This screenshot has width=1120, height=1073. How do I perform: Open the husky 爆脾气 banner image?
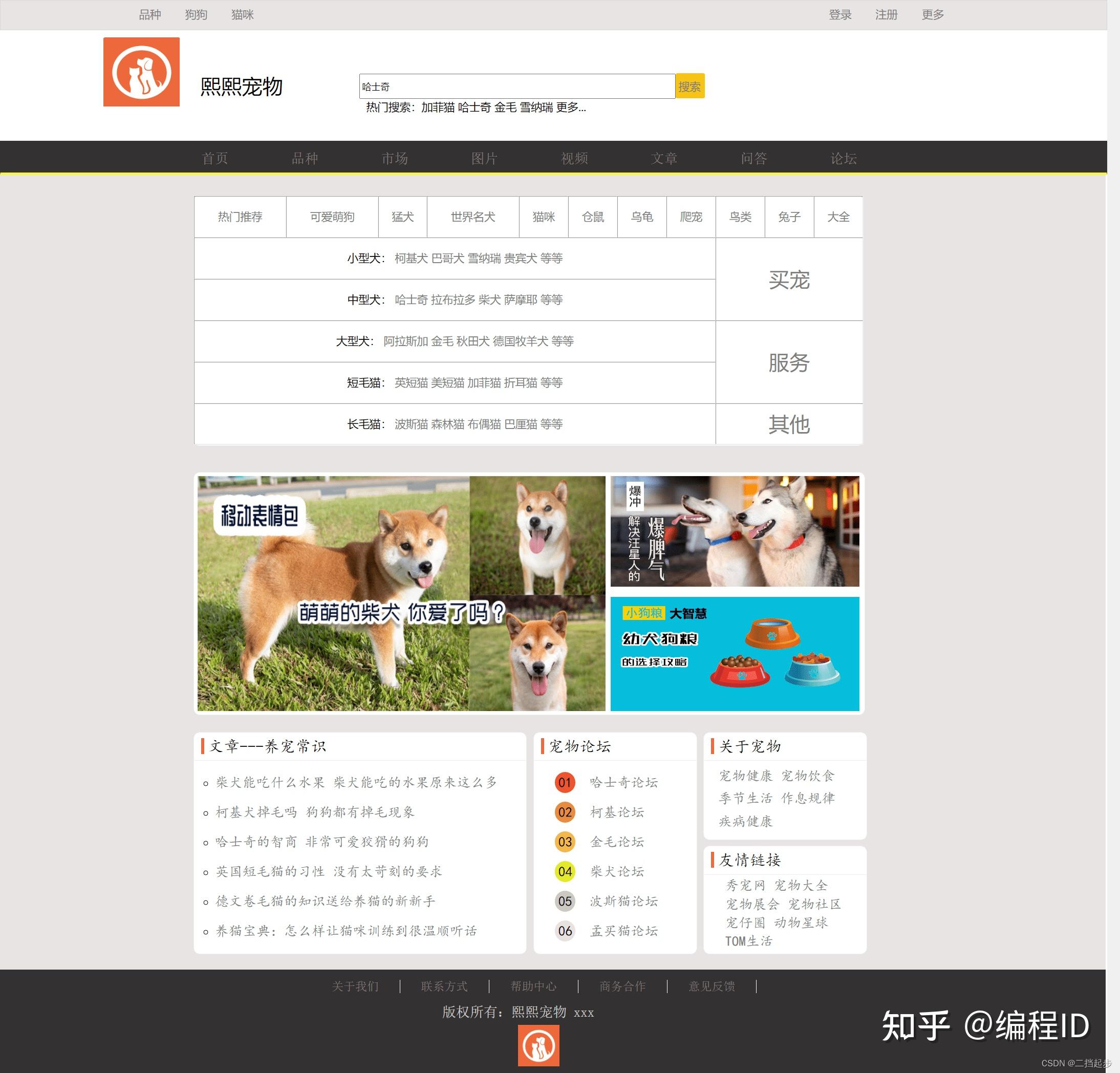[x=735, y=531]
